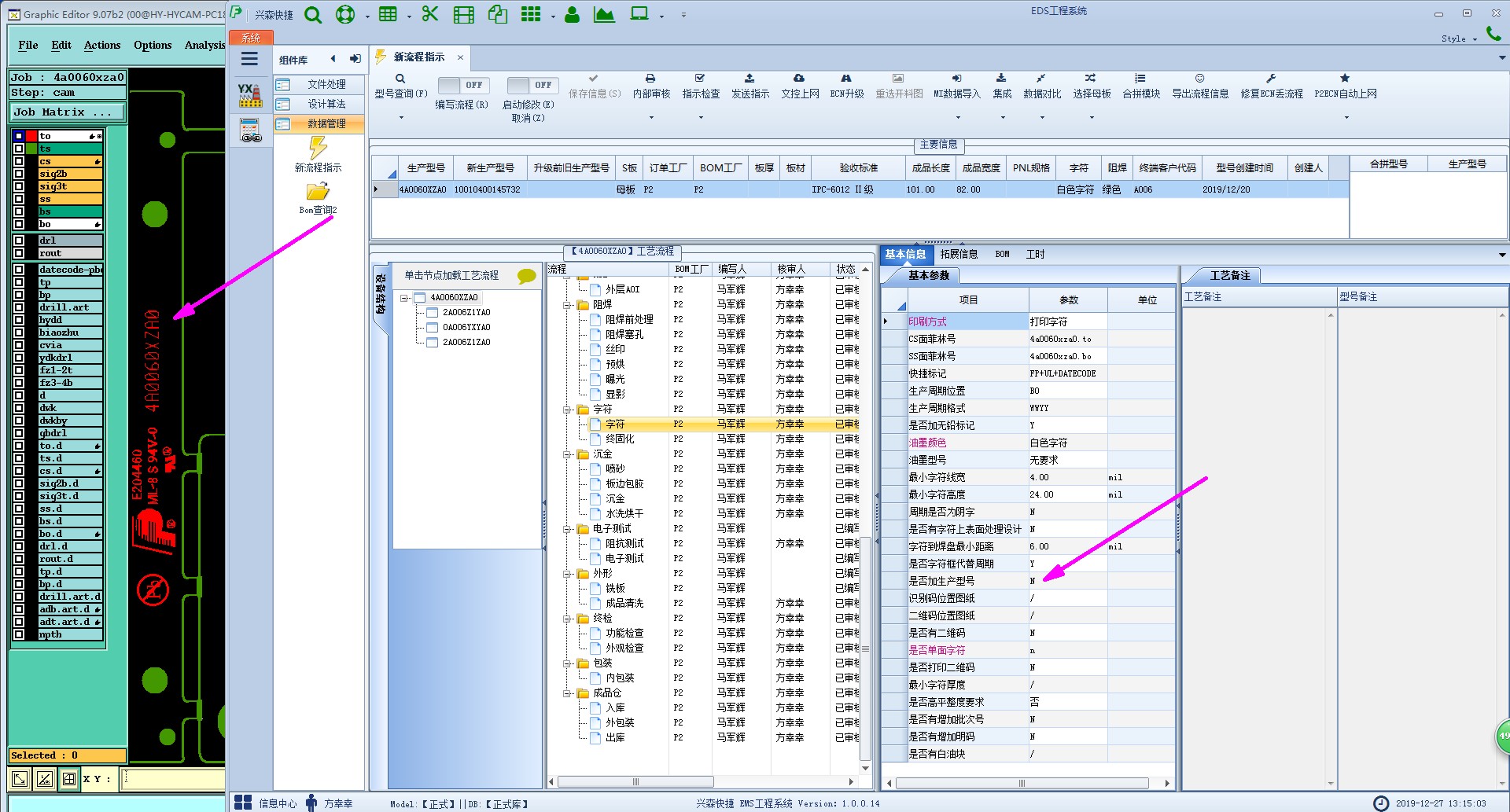Viewport: 1510px width, 812px height.
Task: Click the yellow chat bubble icon
Action: point(526,276)
